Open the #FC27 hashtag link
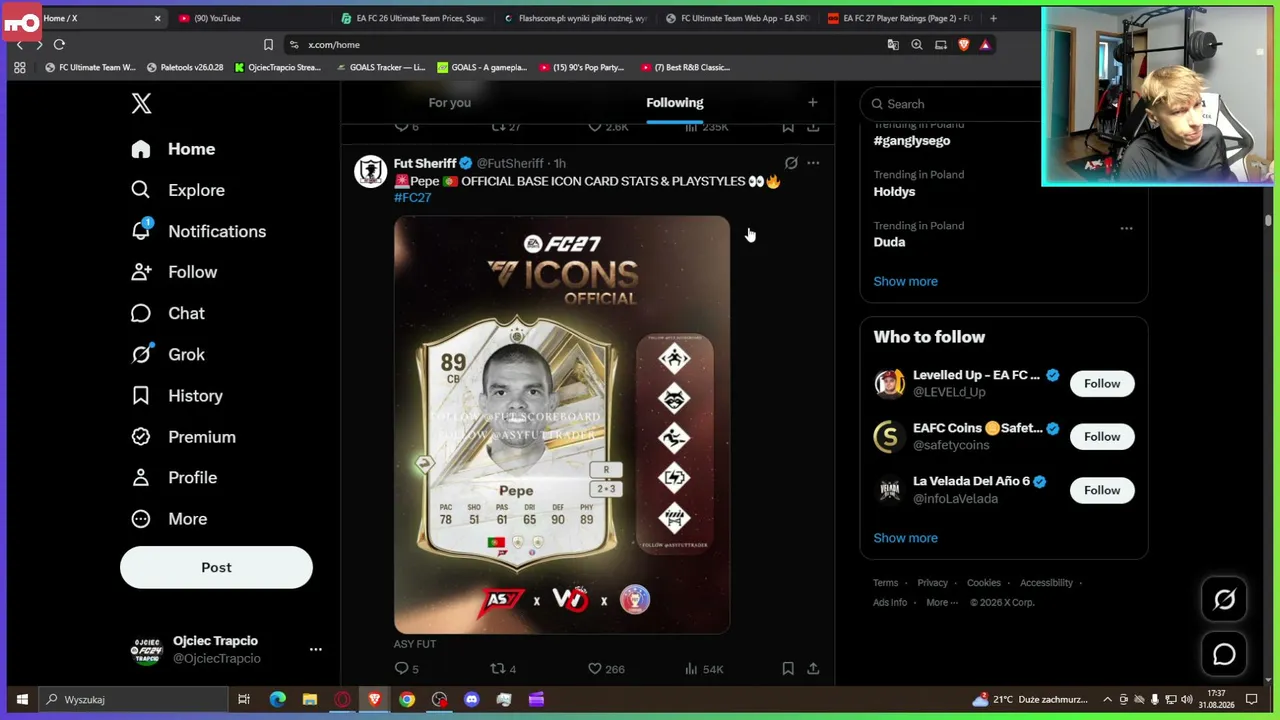 (x=412, y=198)
